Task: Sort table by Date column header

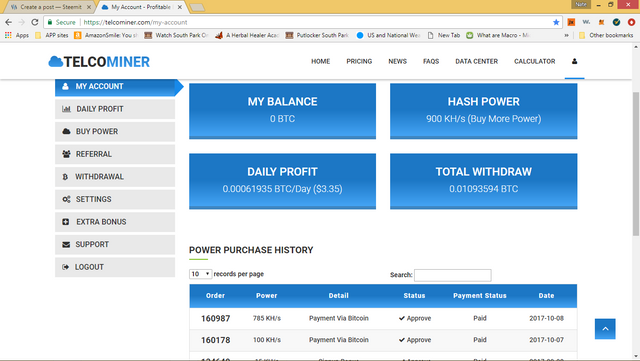Action: pos(546,296)
